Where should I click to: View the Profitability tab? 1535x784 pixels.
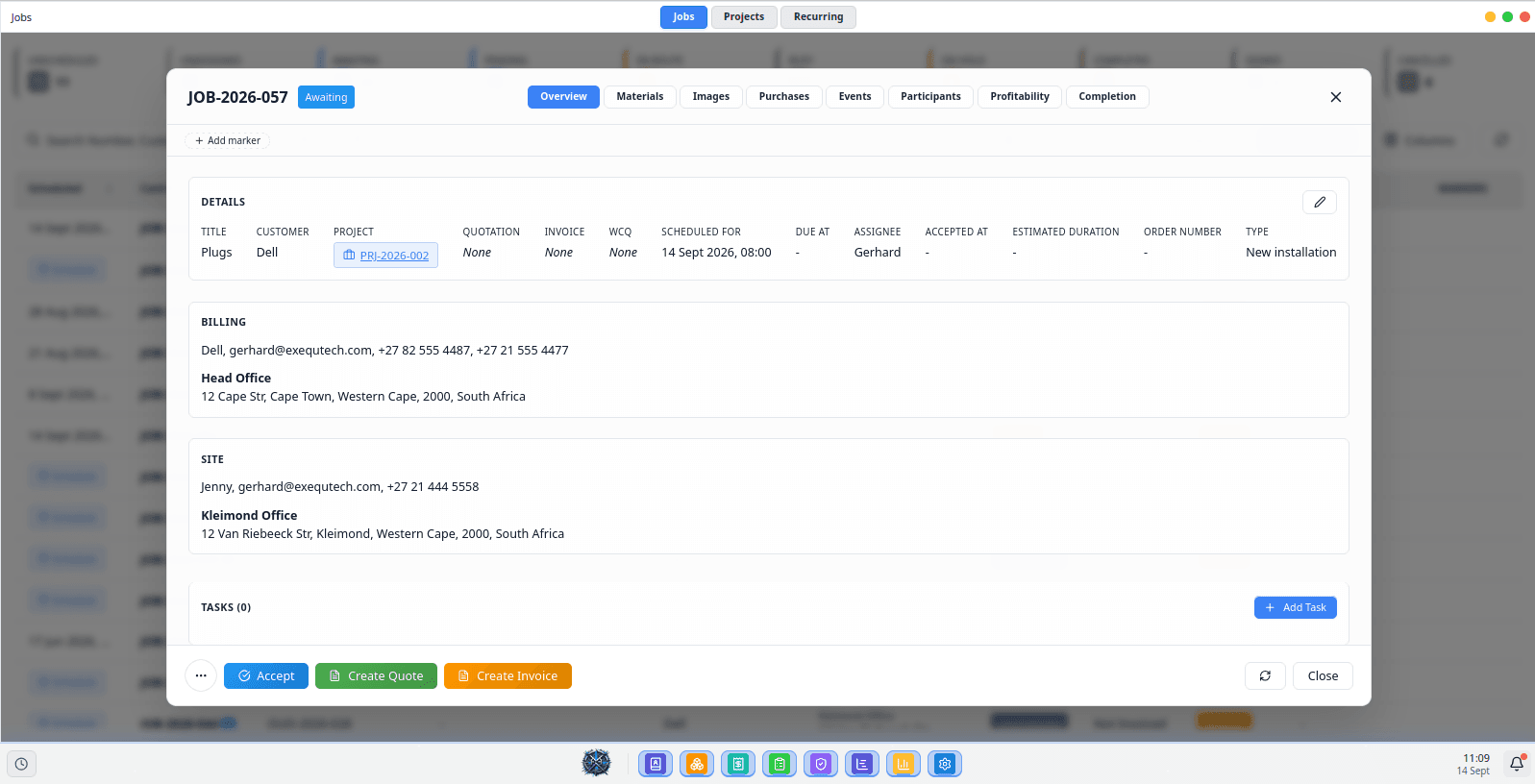pos(1020,97)
